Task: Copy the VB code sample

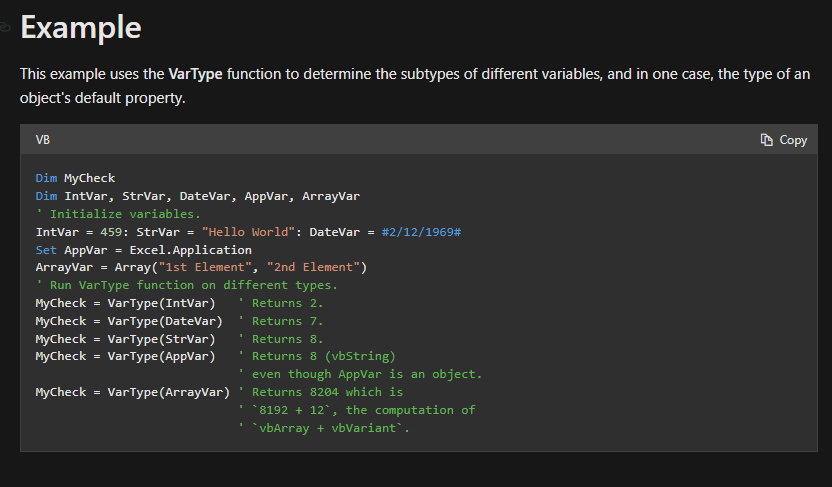Action: (x=783, y=140)
